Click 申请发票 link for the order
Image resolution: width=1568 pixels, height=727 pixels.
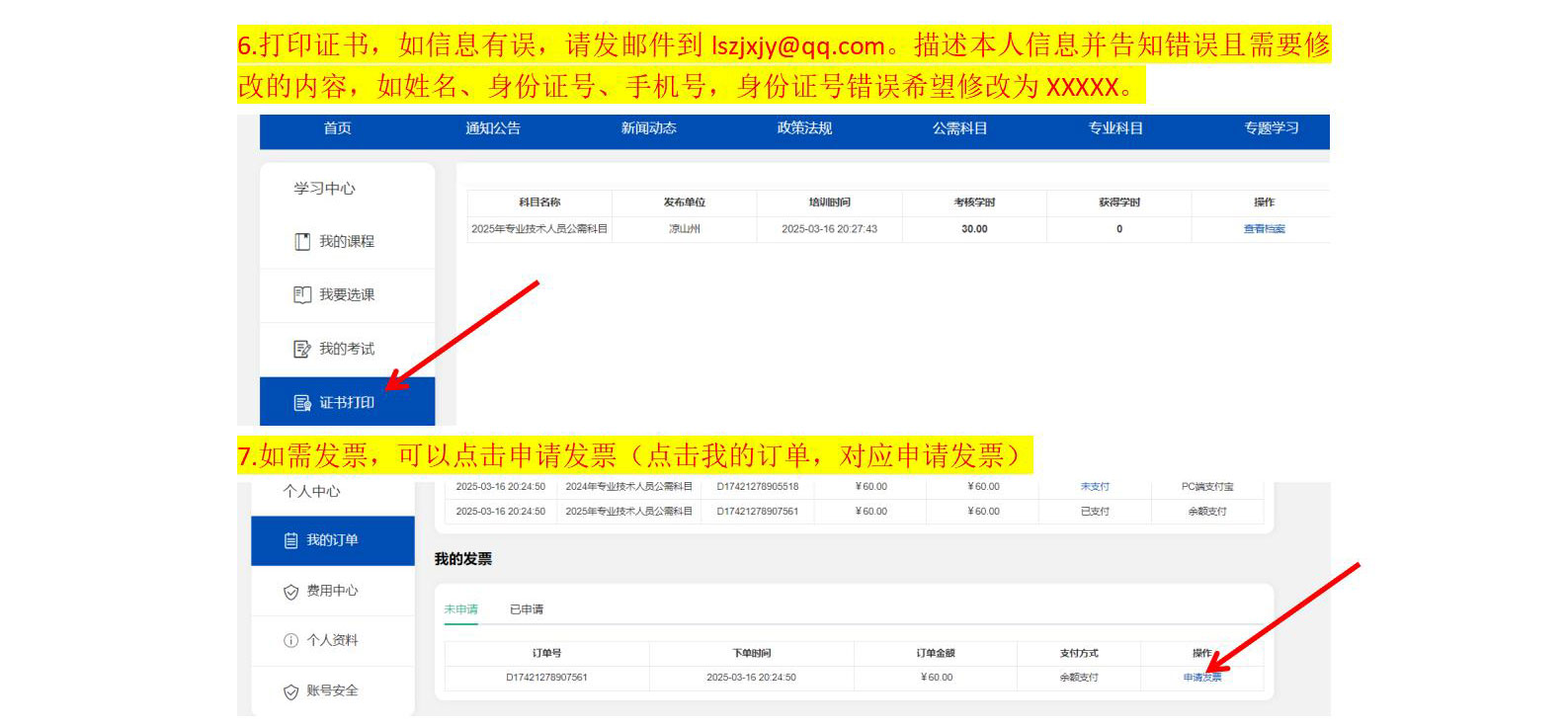(x=1202, y=678)
